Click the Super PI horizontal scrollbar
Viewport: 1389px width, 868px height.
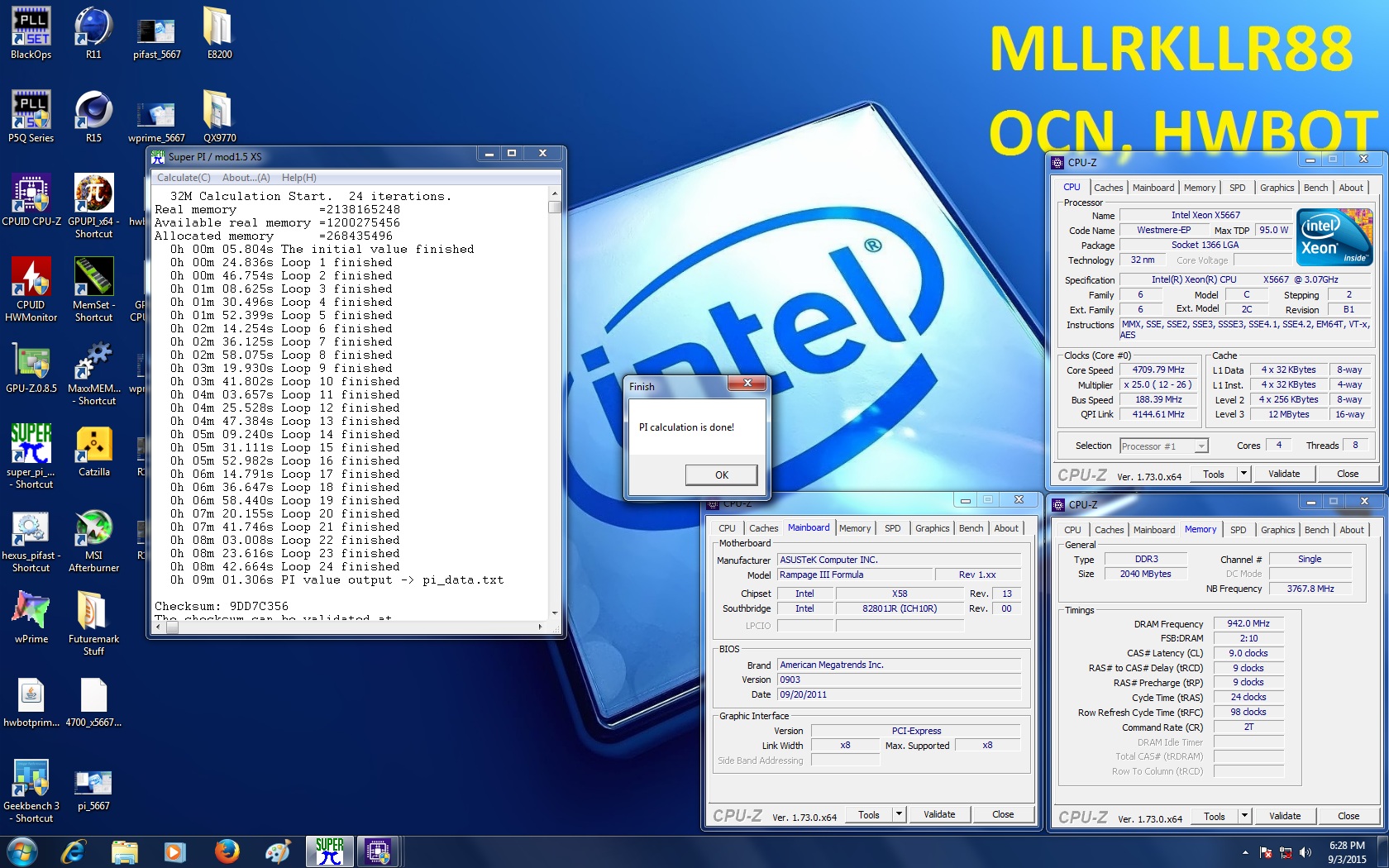point(351,627)
